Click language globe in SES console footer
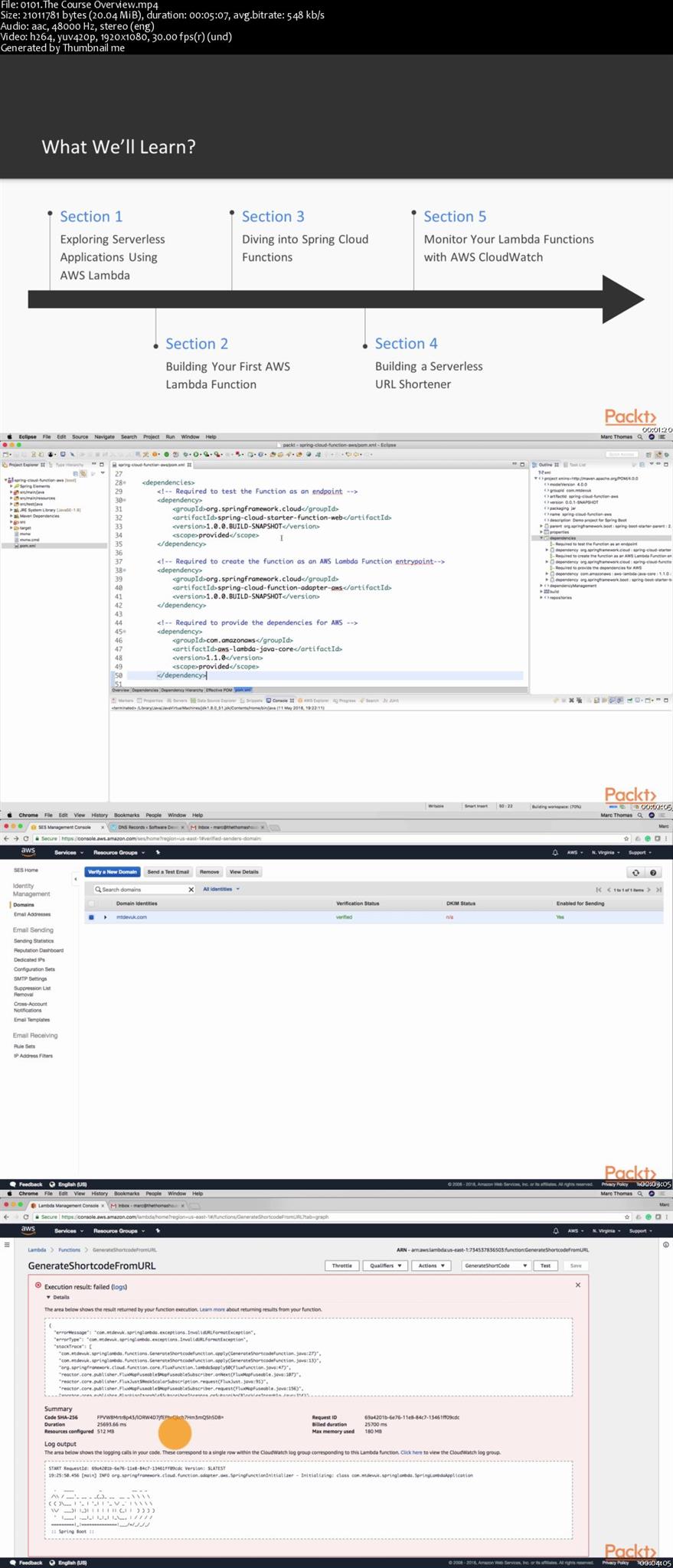Image resolution: width=673 pixels, height=1568 pixels. click(x=53, y=1184)
